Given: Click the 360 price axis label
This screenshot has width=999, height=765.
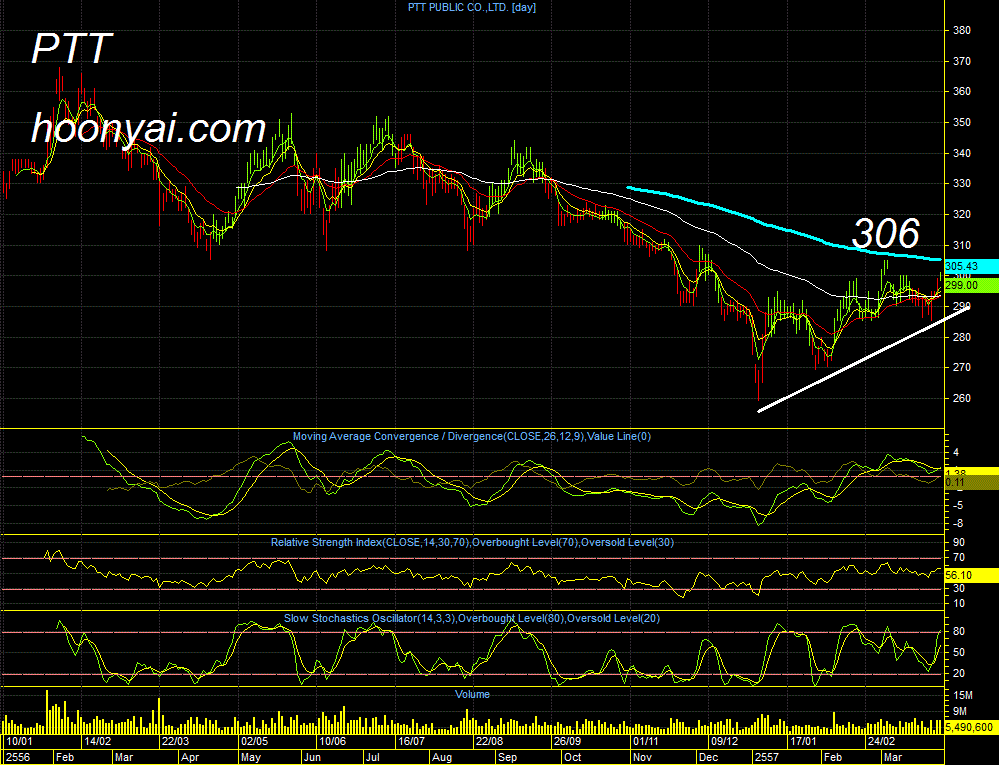Looking at the screenshot, I should click(961, 91).
